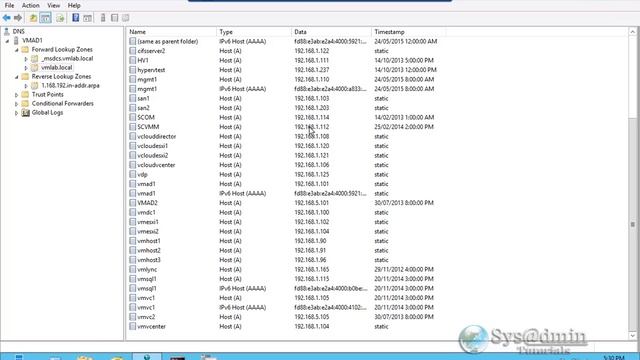Sort by the Name column header
Screen dimensions: 640x360
tap(171, 32)
